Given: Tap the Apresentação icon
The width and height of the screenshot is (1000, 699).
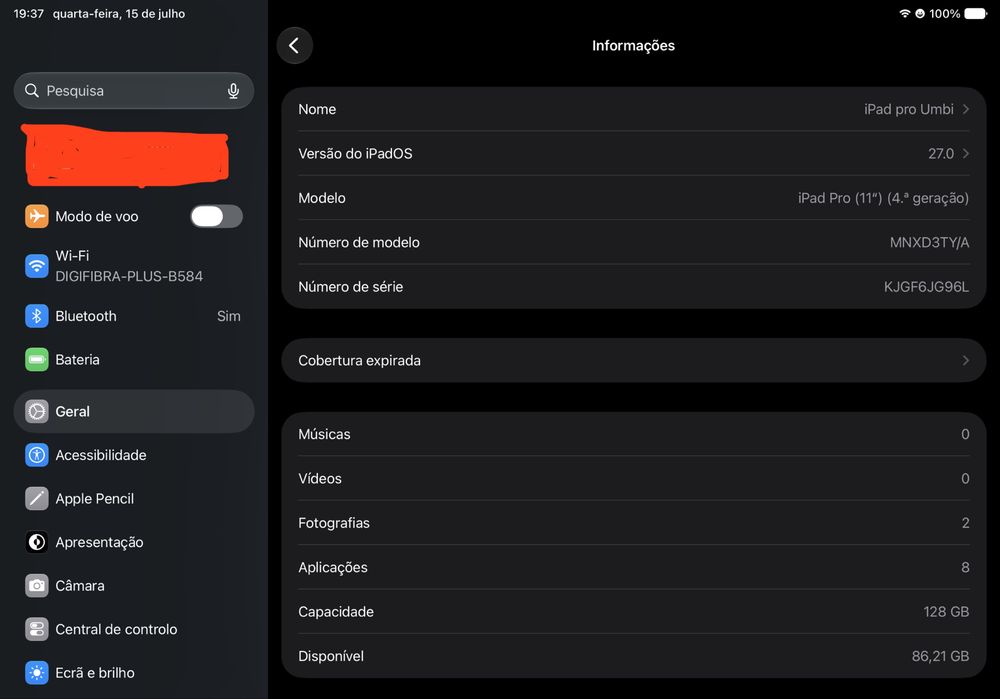Looking at the screenshot, I should (x=36, y=542).
